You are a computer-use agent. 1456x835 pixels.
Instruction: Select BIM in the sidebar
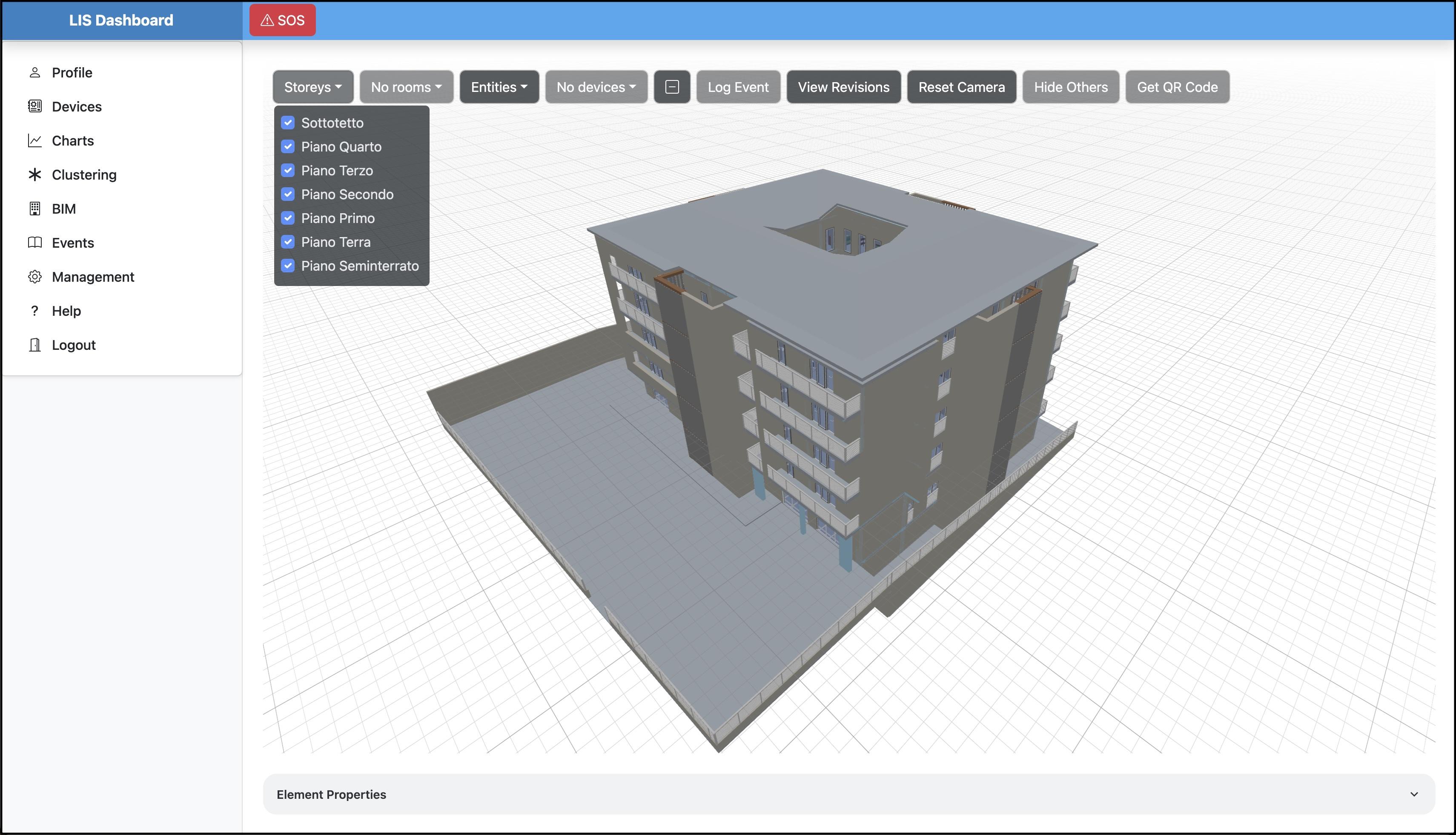[x=64, y=209]
